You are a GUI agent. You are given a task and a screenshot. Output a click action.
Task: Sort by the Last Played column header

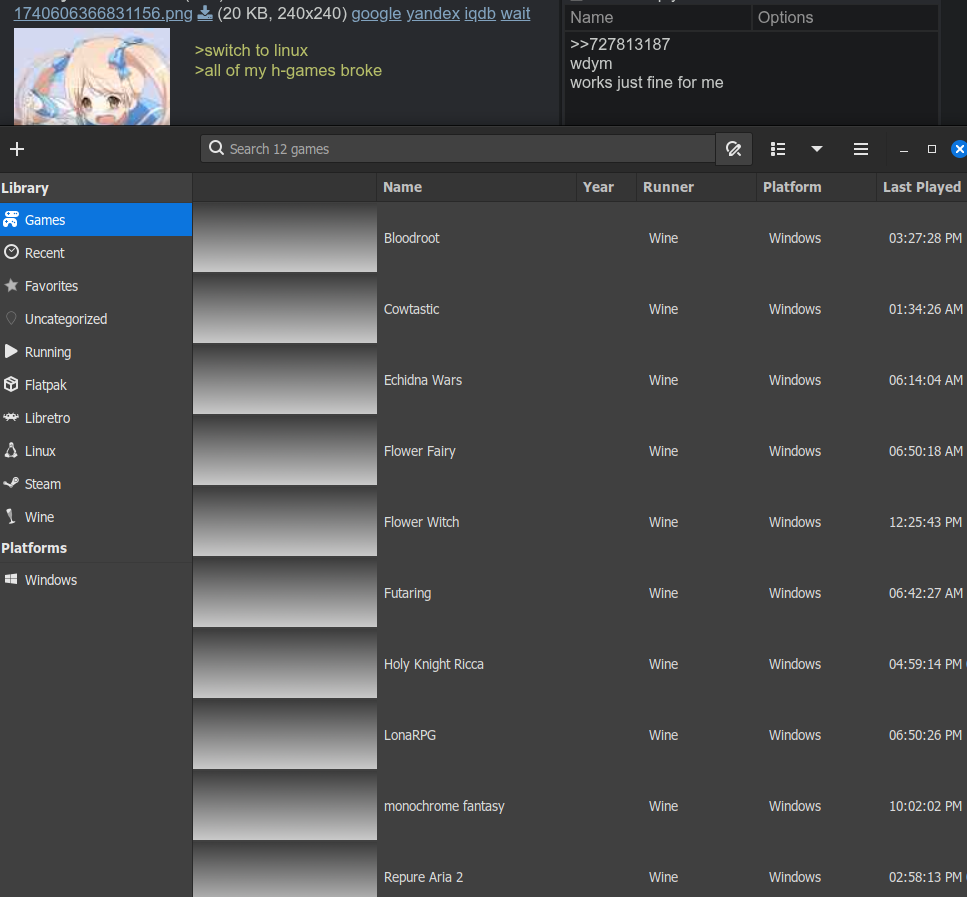(921, 187)
